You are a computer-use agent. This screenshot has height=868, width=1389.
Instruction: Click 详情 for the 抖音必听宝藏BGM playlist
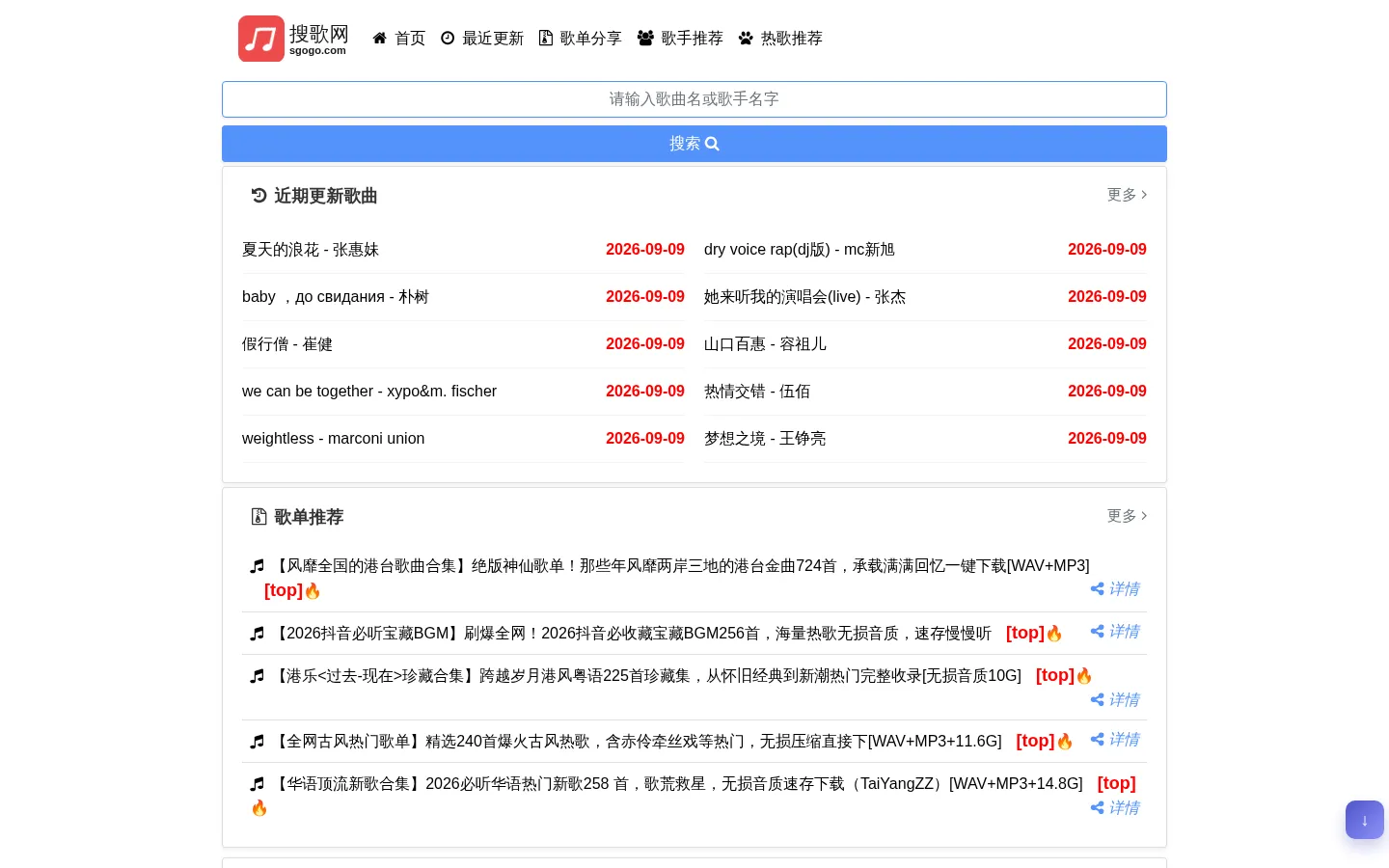(x=1115, y=632)
